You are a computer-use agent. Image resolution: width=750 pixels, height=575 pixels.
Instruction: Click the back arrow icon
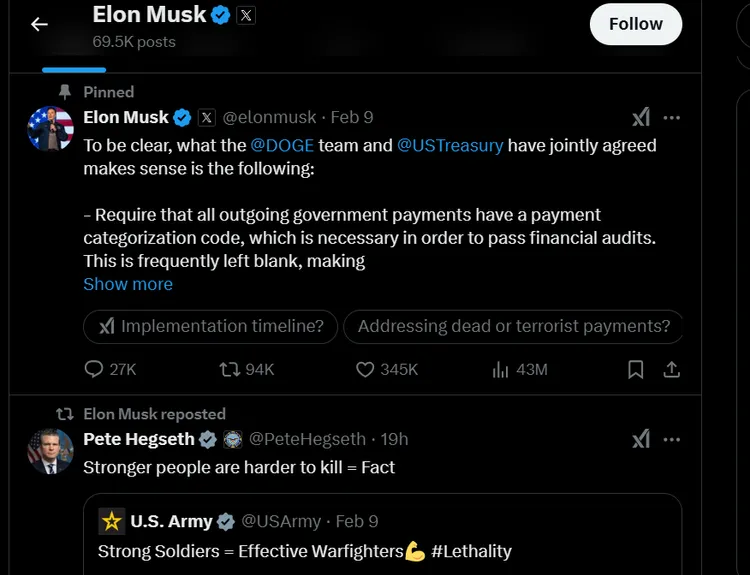click(39, 24)
